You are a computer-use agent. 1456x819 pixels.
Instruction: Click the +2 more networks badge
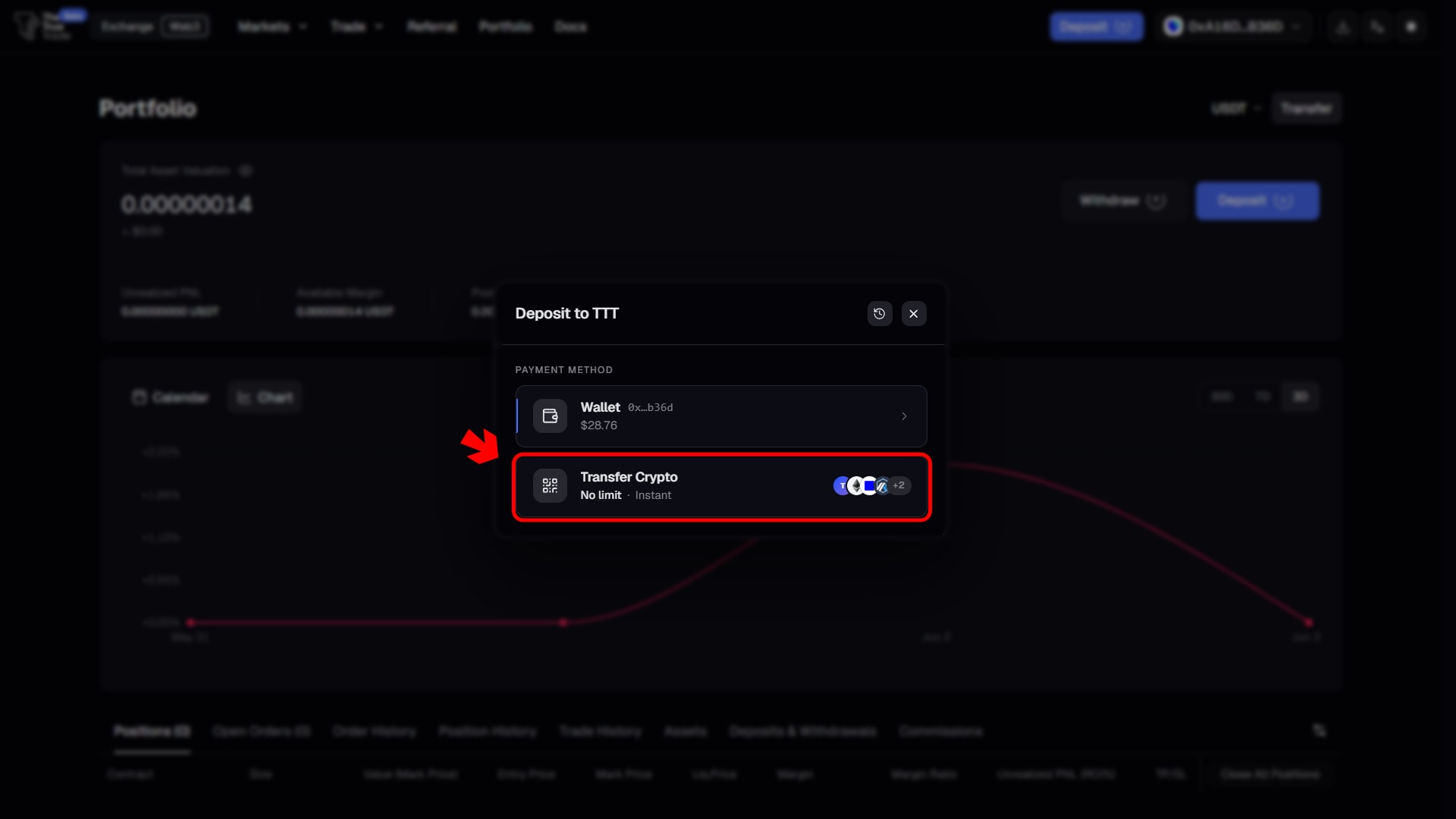(899, 485)
